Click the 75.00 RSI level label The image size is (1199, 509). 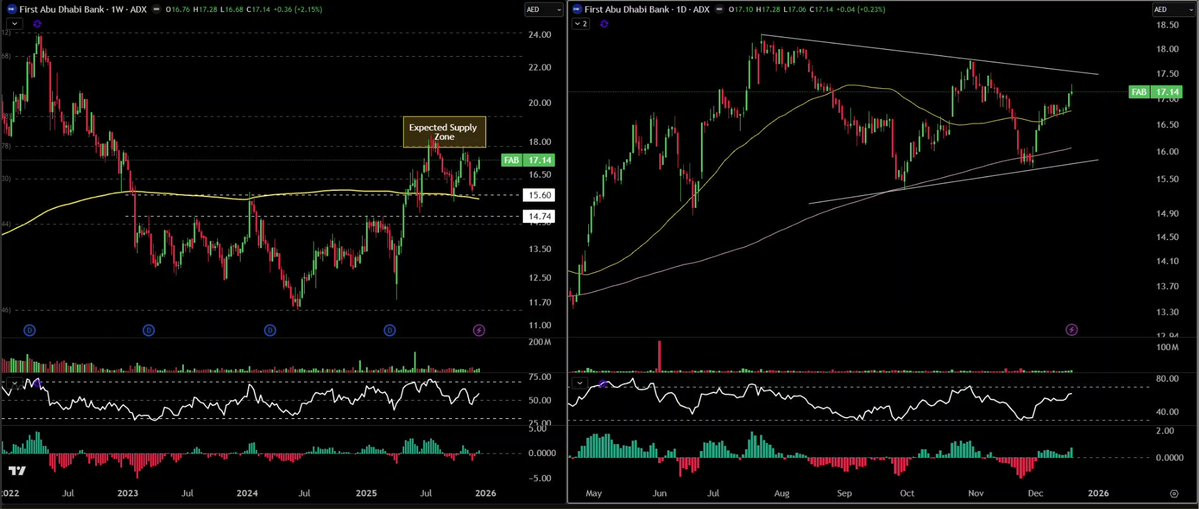(538, 377)
